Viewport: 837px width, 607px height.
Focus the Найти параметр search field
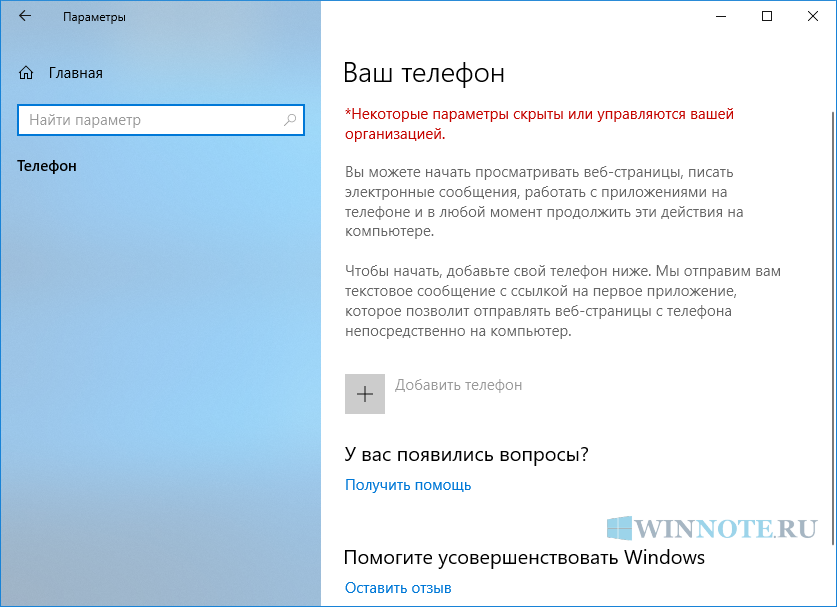pyautogui.click(x=150, y=120)
